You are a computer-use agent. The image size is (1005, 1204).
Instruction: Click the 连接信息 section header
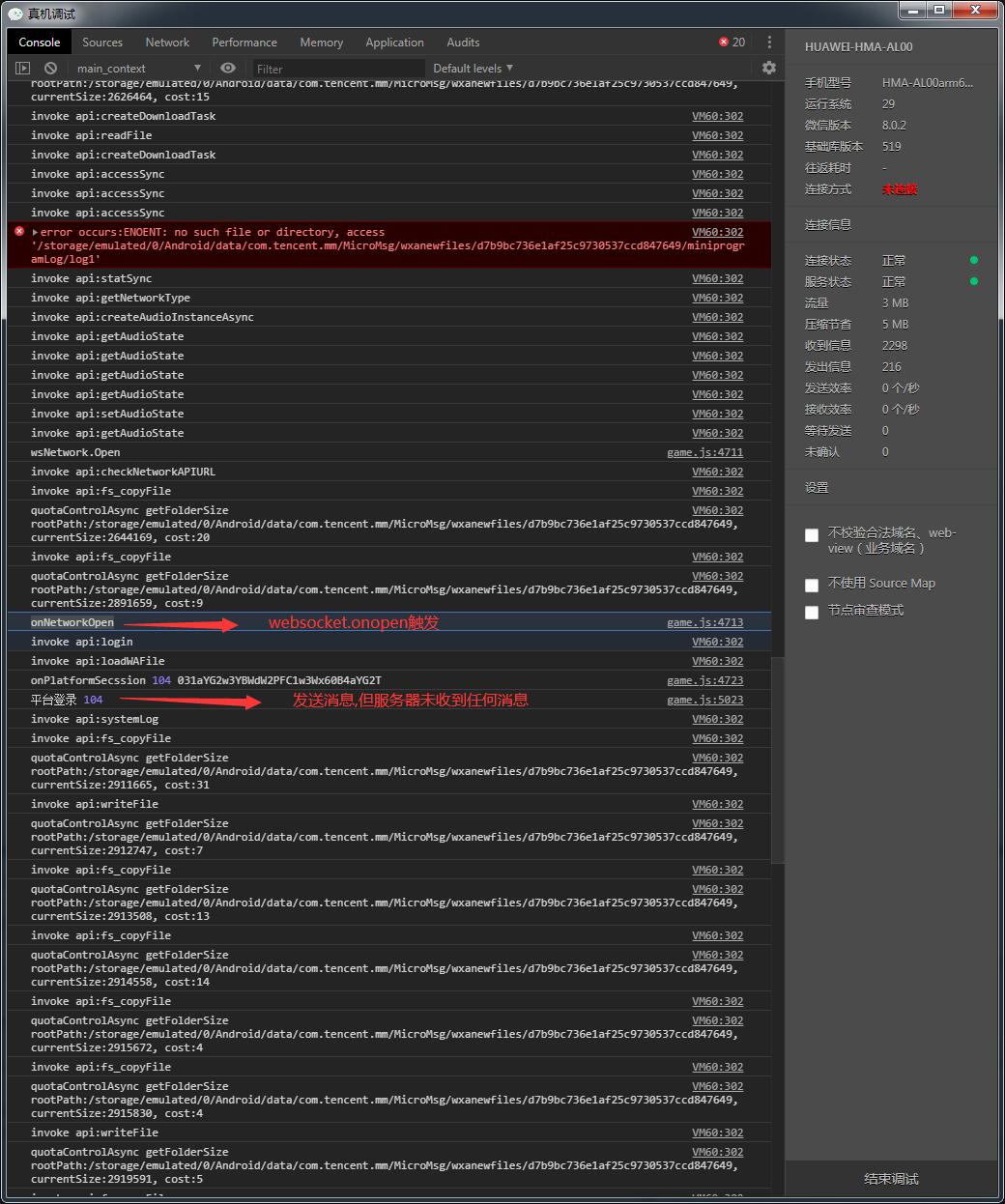click(x=828, y=224)
